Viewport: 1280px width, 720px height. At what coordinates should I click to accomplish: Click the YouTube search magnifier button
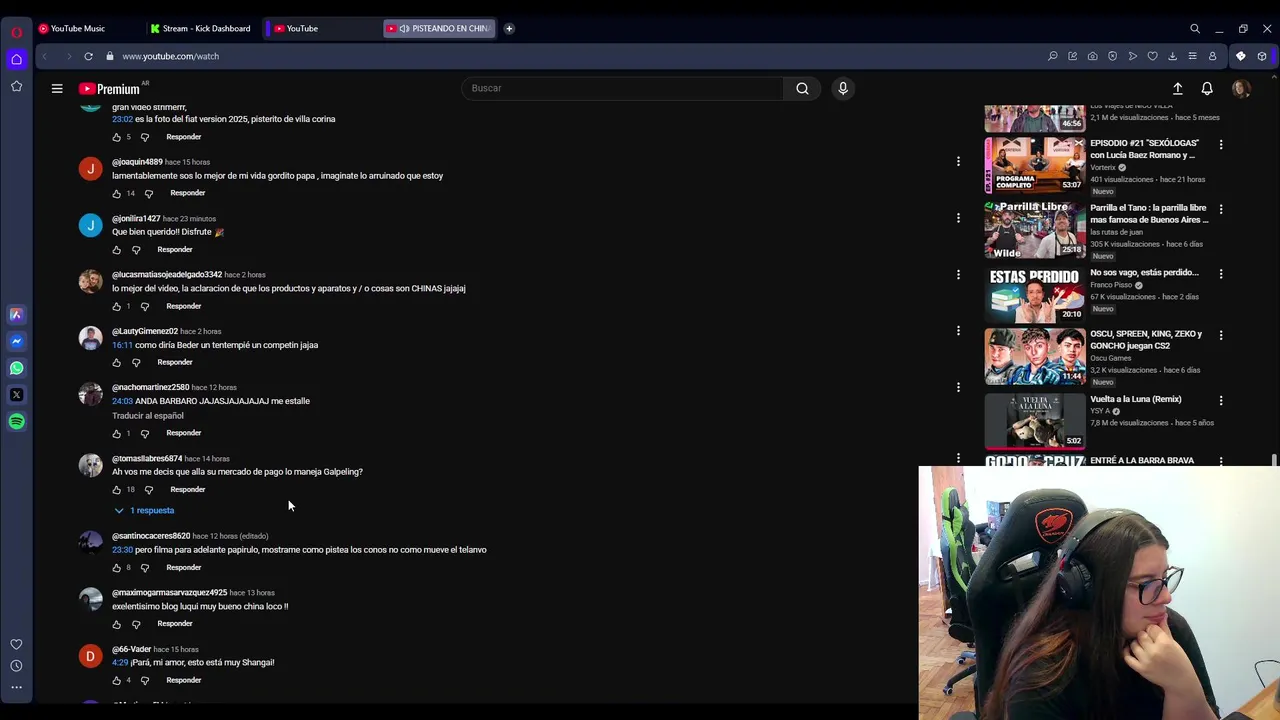pyautogui.click(x=802, y=88)
